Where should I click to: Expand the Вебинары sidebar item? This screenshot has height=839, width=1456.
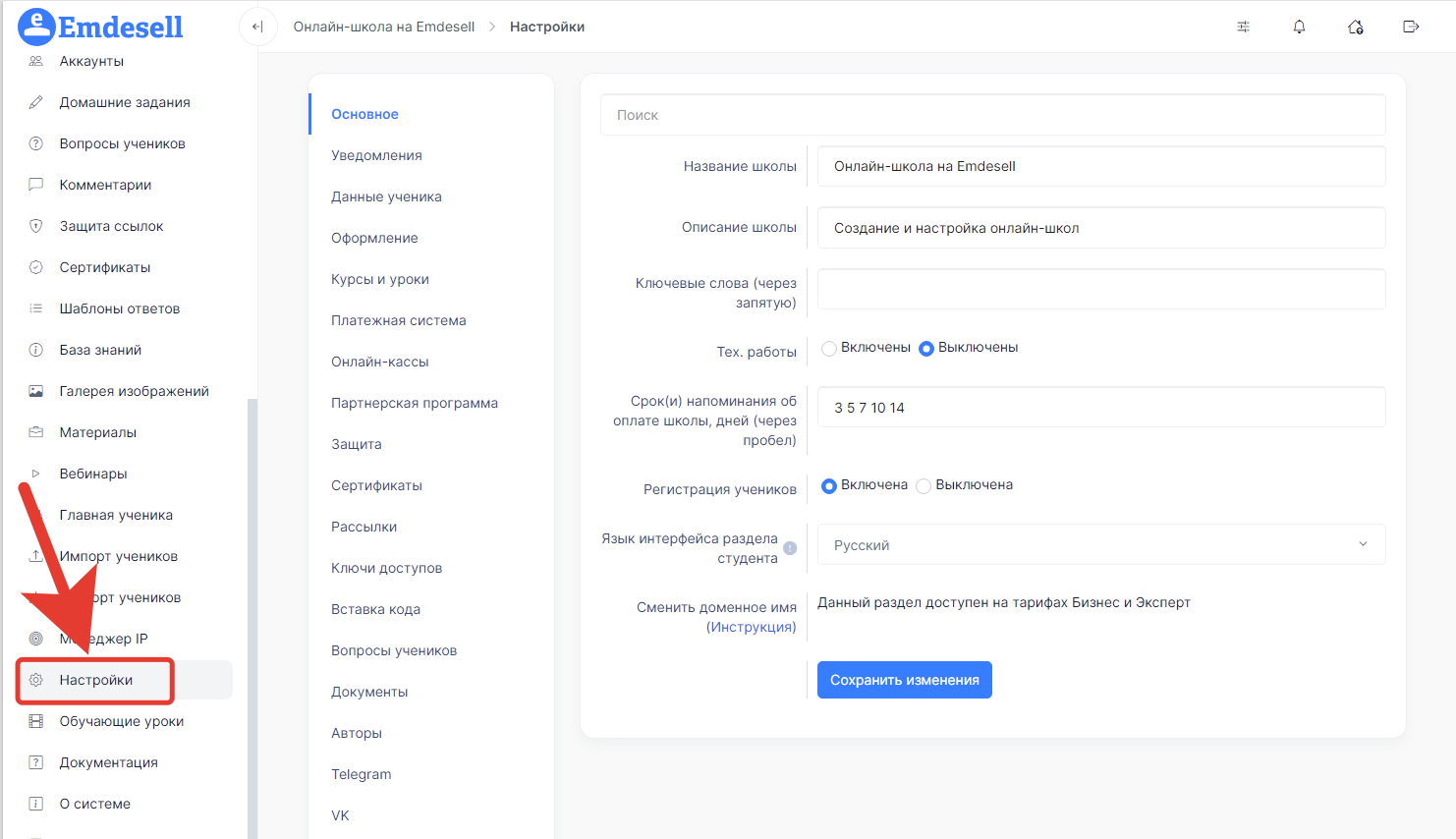pos(36,474)
